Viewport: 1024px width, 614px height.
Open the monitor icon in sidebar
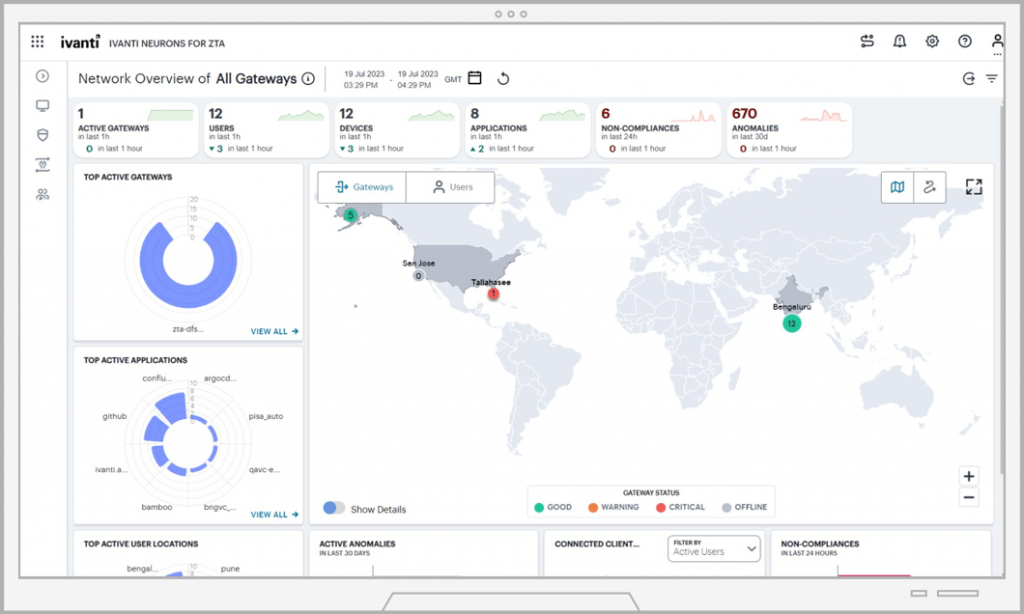tap(42, 106)
